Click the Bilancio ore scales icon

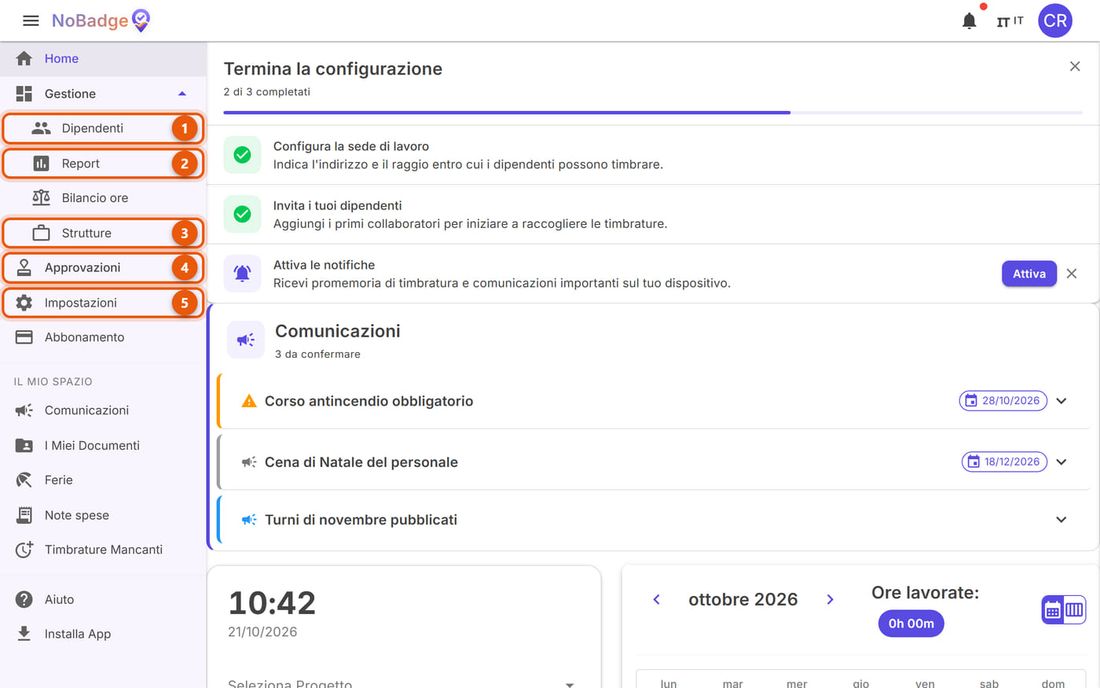41,198
